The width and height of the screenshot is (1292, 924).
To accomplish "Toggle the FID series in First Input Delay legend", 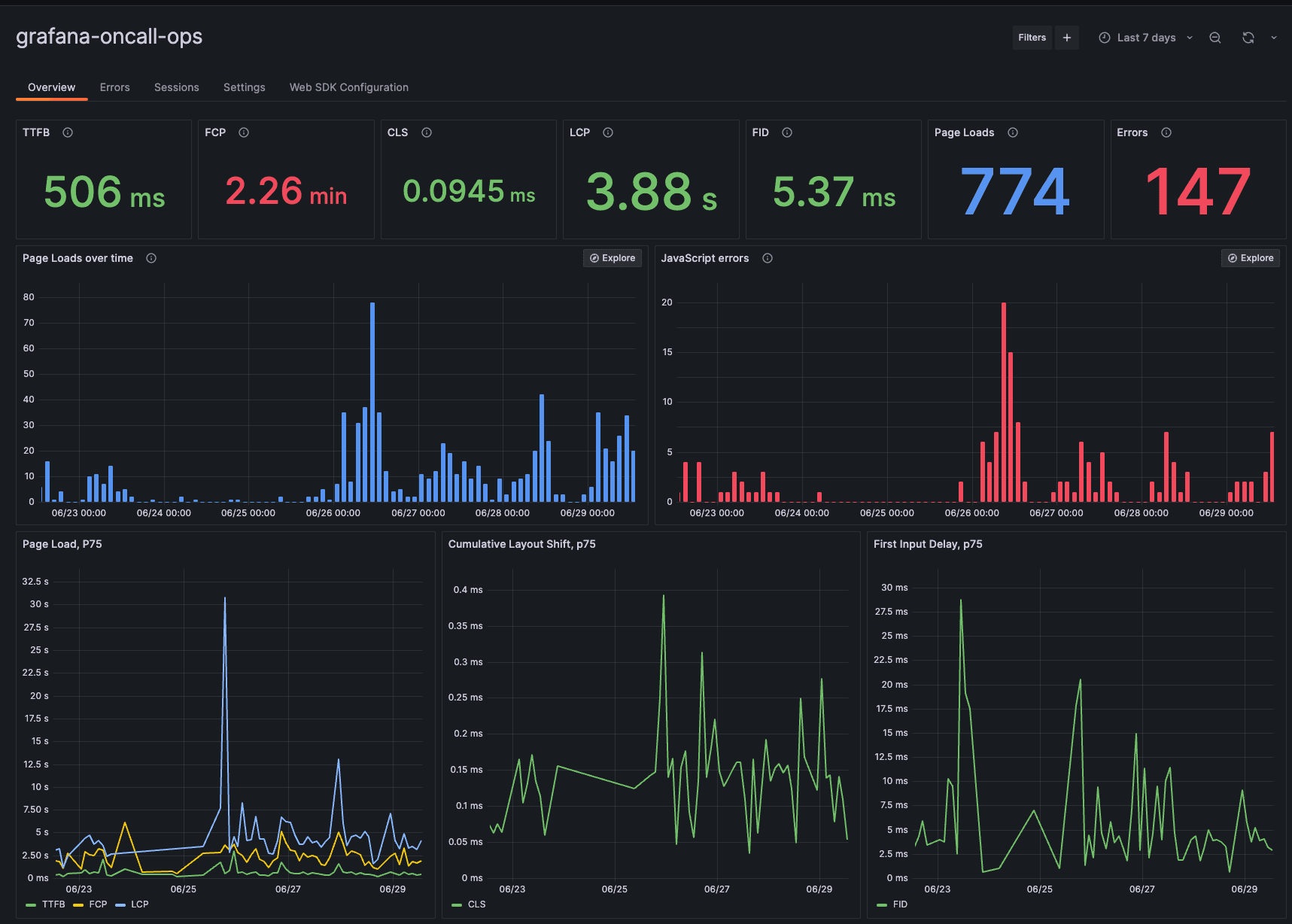I will click(898, 904).
